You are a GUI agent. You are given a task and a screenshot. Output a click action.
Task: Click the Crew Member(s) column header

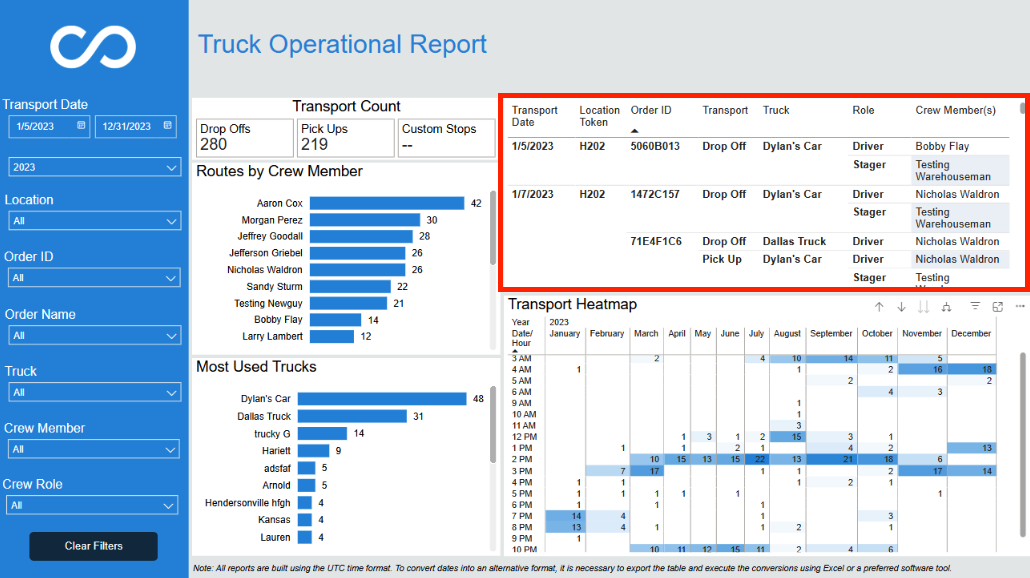pos(955,110)
